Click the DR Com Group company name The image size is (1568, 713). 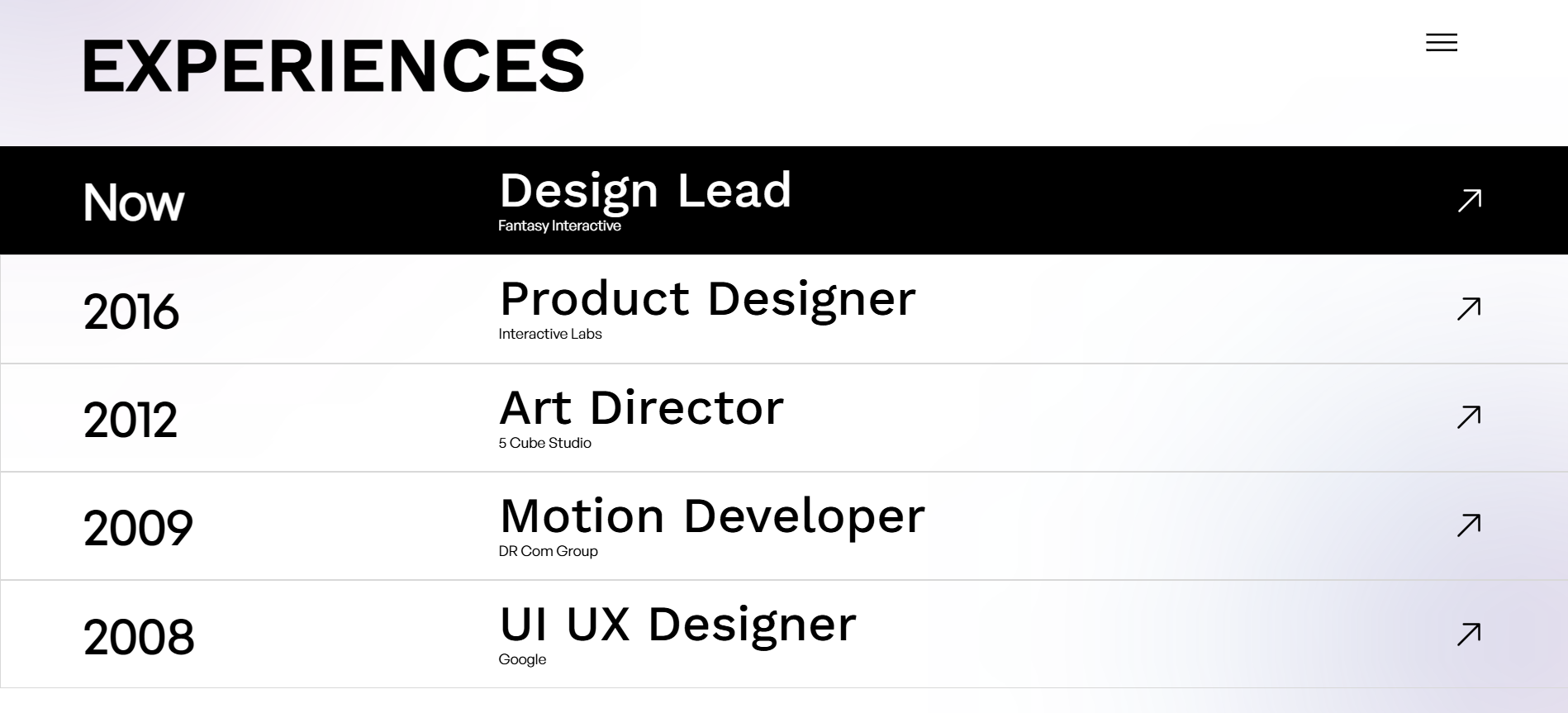coord(548,551)
